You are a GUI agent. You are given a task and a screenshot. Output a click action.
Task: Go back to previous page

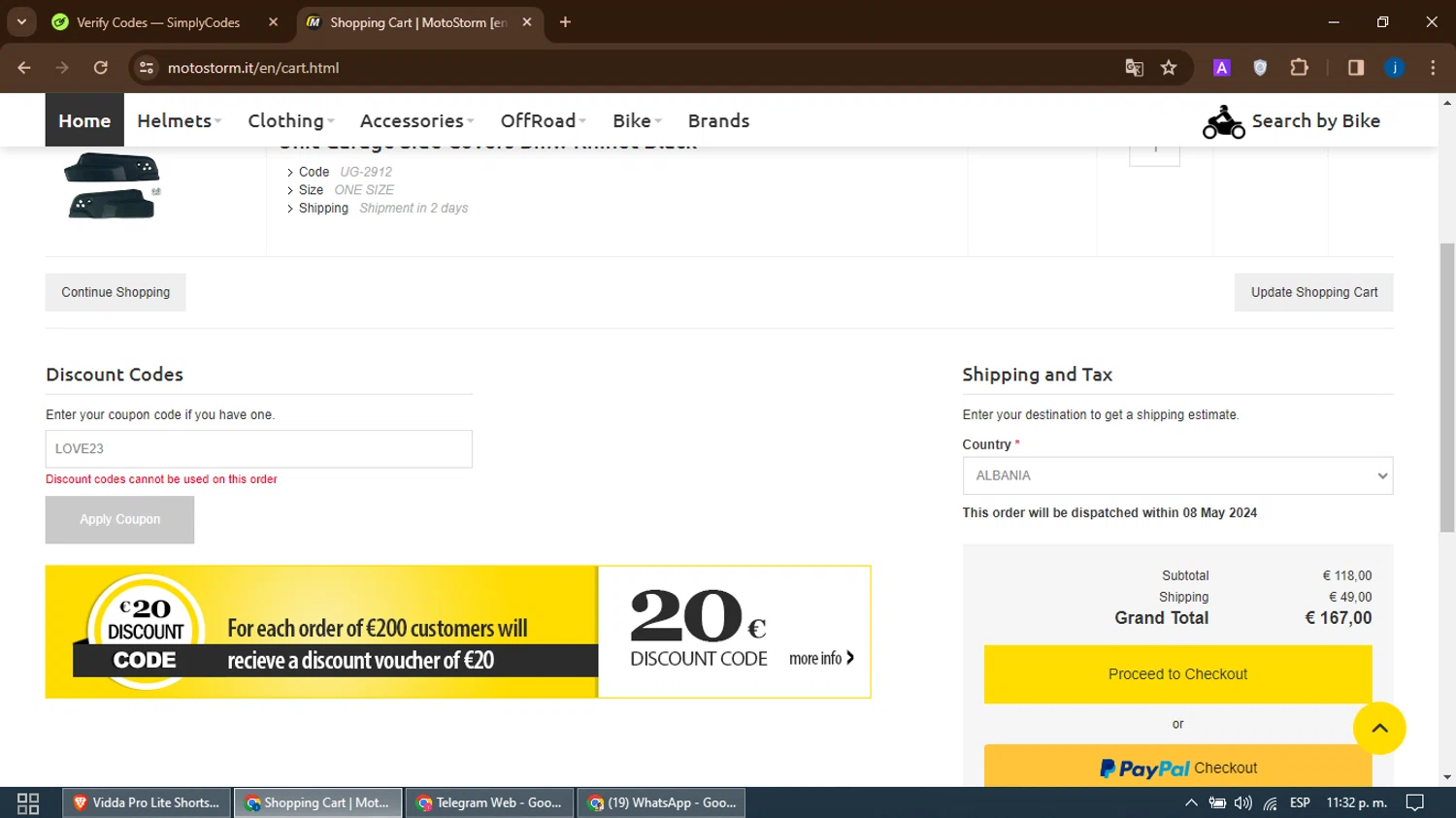point(24,68)
